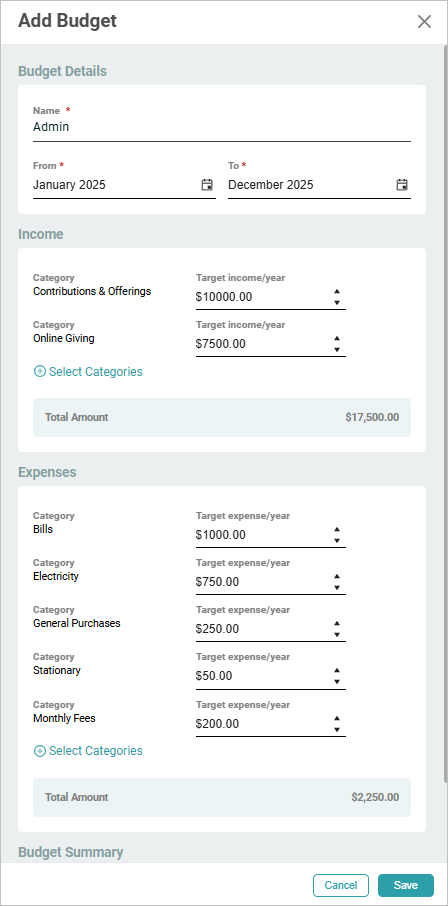This screenshot has height=906, width=448.
Task: Decrease Electricity target expense amount
Action: (337, 588)
